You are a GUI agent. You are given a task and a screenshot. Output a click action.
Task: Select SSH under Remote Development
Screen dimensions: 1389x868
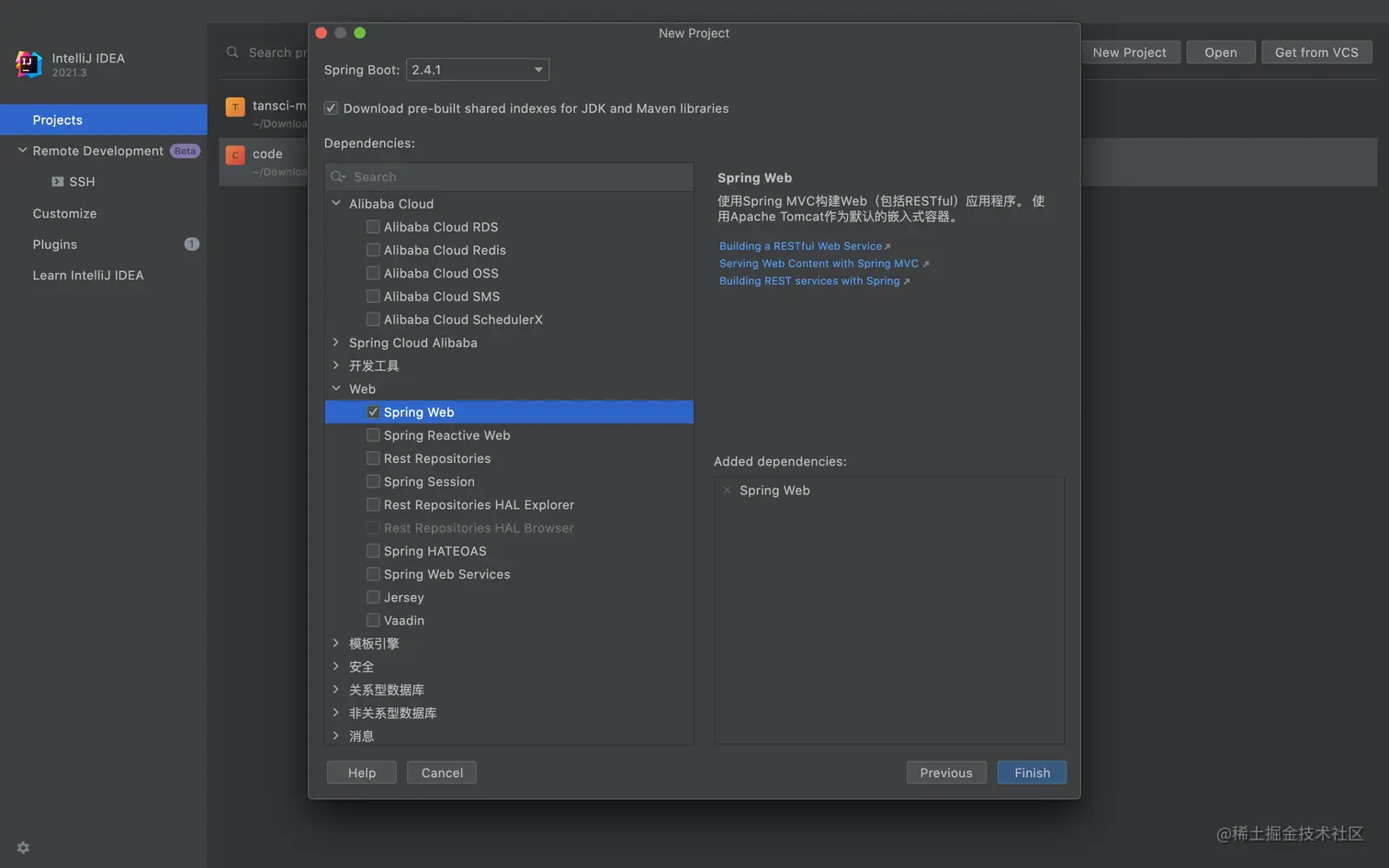(x=82, y=182)
